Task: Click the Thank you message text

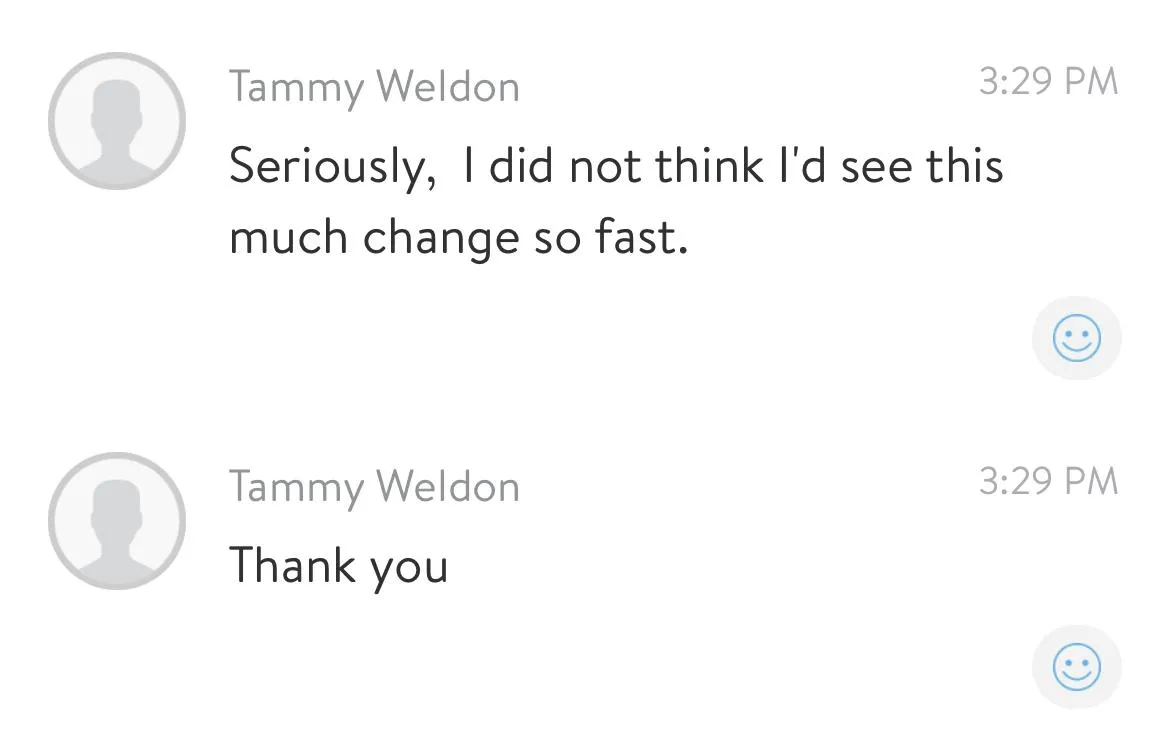Action: 338,566
